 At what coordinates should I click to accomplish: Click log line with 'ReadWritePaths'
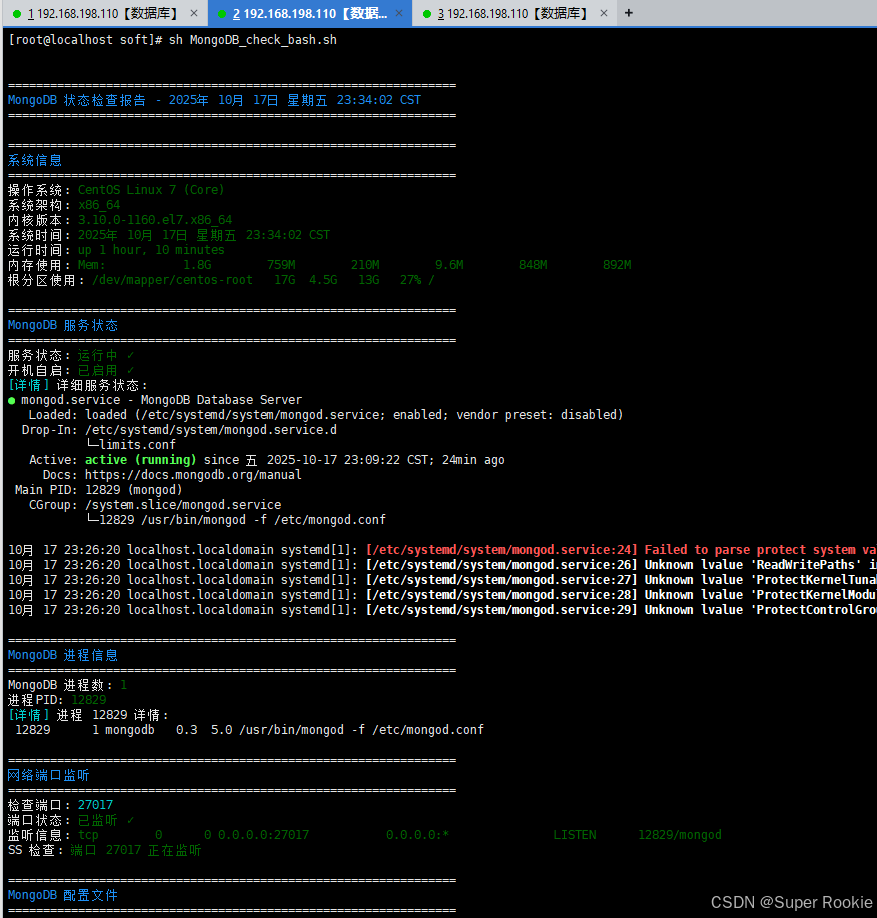click(x=442, y=565)
